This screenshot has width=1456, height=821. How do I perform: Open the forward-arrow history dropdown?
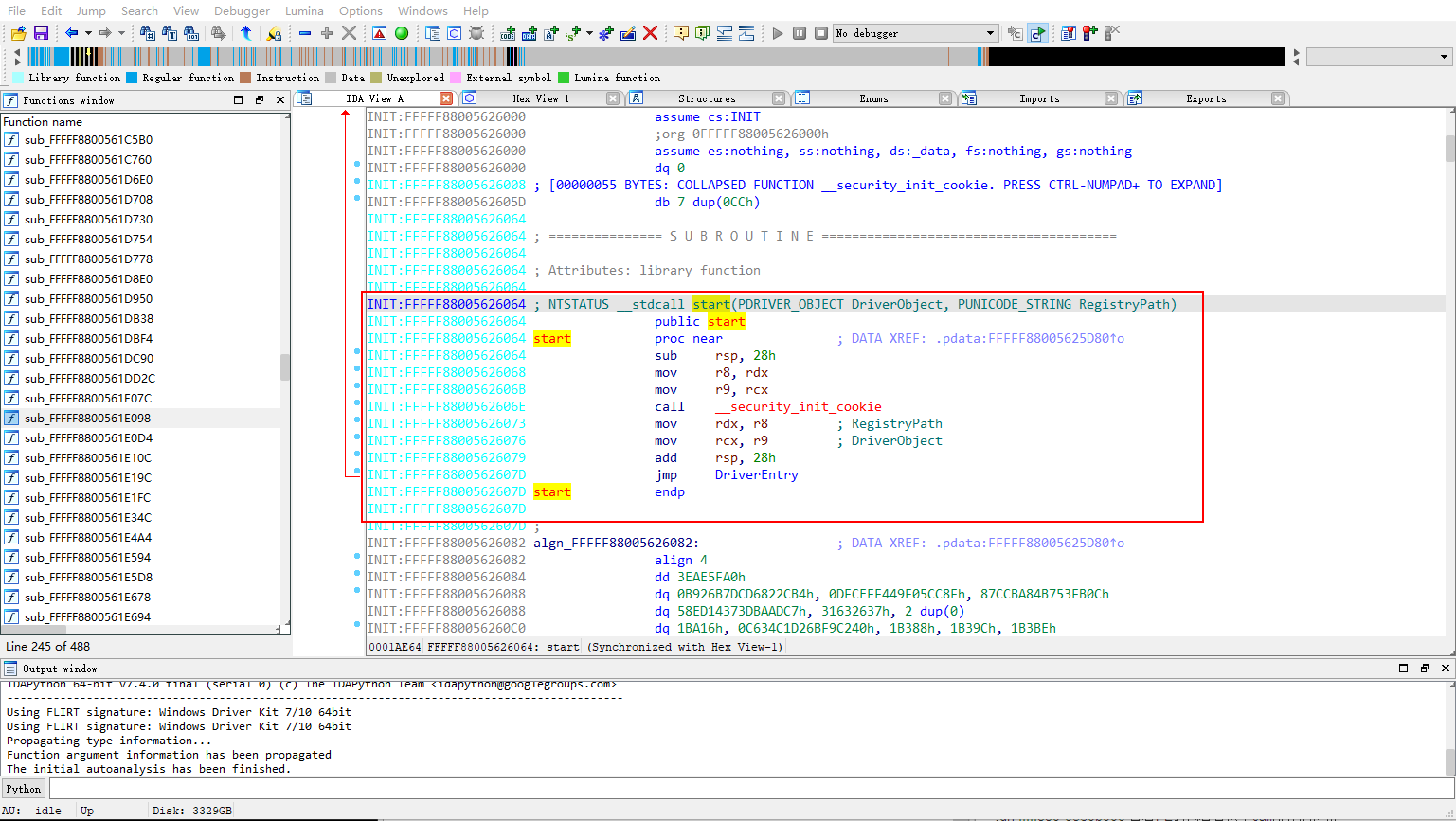(121, 33)
